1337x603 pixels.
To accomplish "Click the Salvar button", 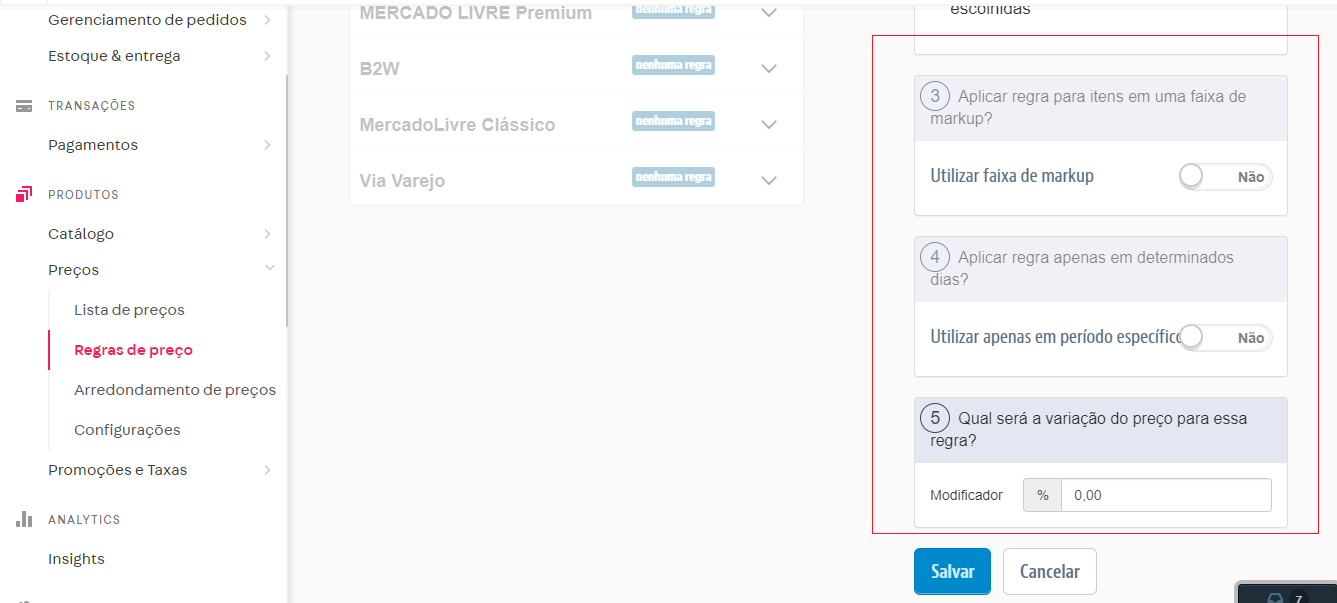I will 952,572.
